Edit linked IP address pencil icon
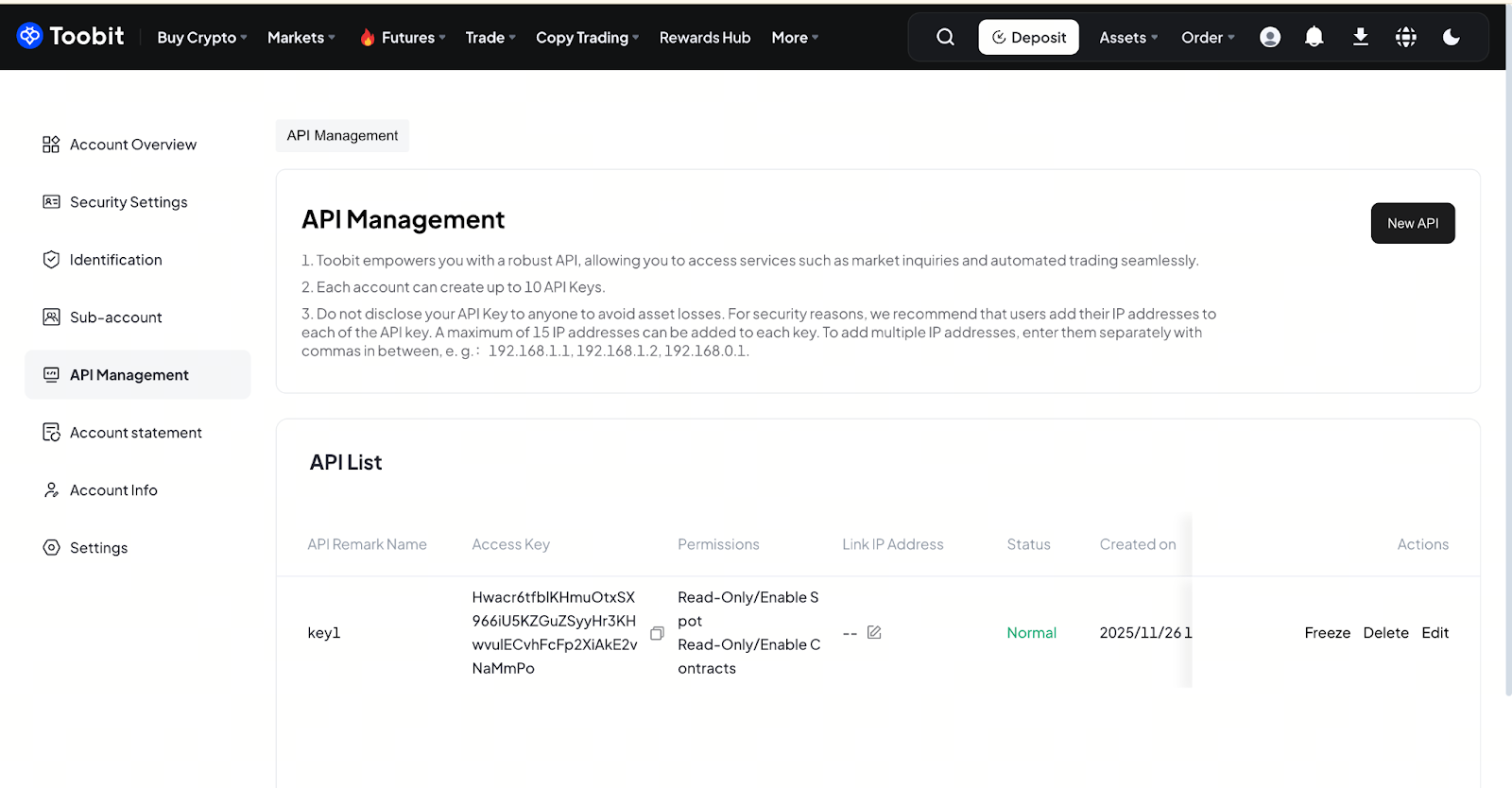The width and height of the screenshot is (1512, 788). click(874, 632)
